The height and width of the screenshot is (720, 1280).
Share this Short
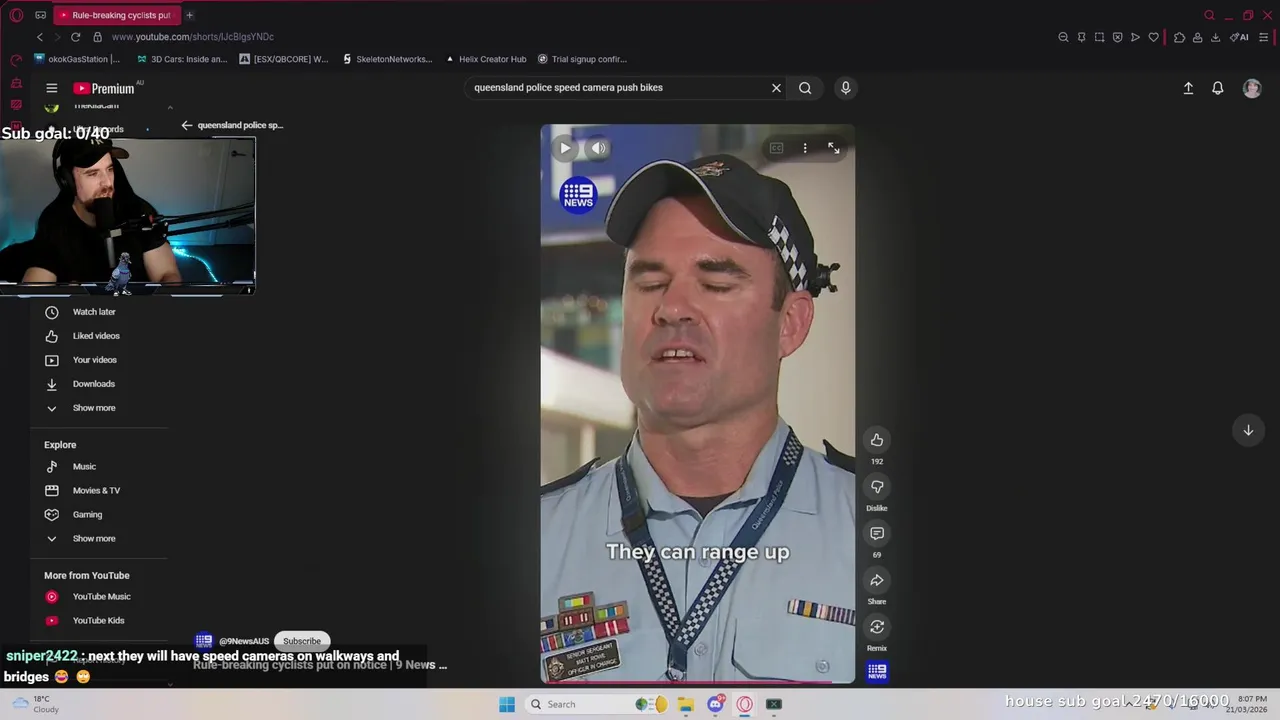tap(877, 580)
